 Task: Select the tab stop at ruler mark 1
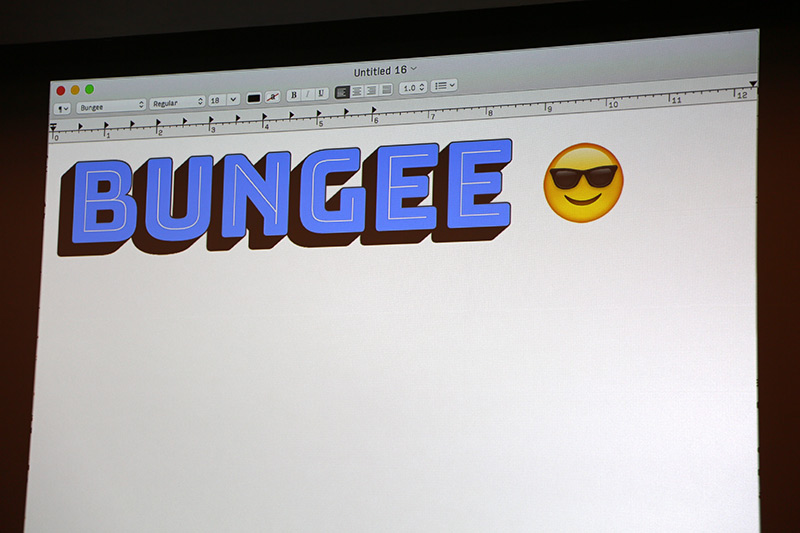tap(106, 125)
